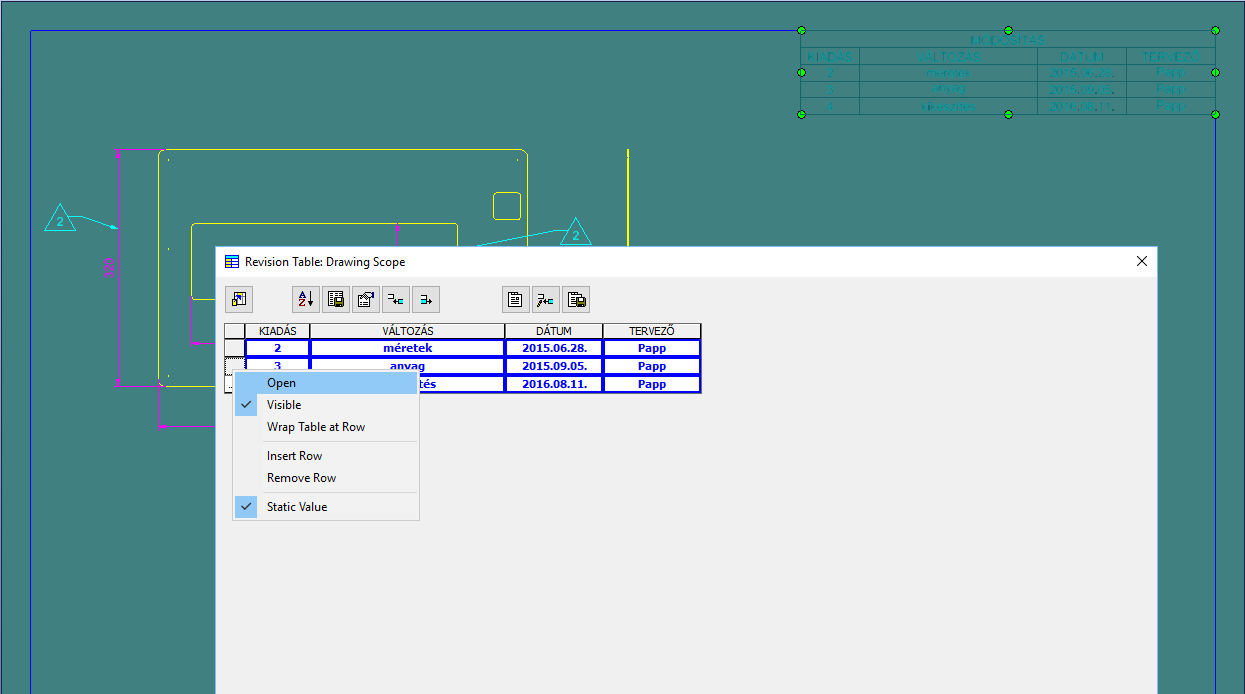Click the date cell 2015.09.05
The width and height of the screenshot is (1245, 694).
(553, 365)
